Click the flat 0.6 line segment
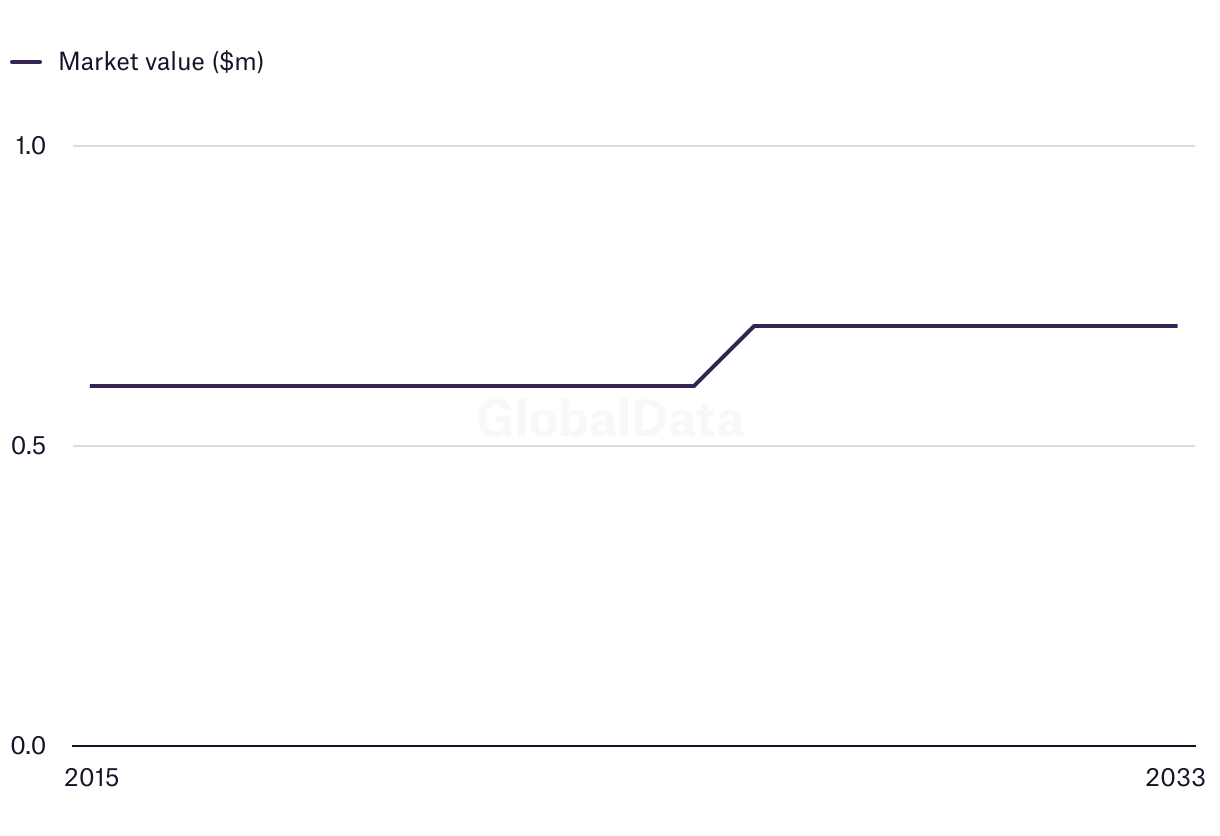Image resolution: width=1220 pixels, height=836 pixels. pyautogui.click(x=392, y=386)
